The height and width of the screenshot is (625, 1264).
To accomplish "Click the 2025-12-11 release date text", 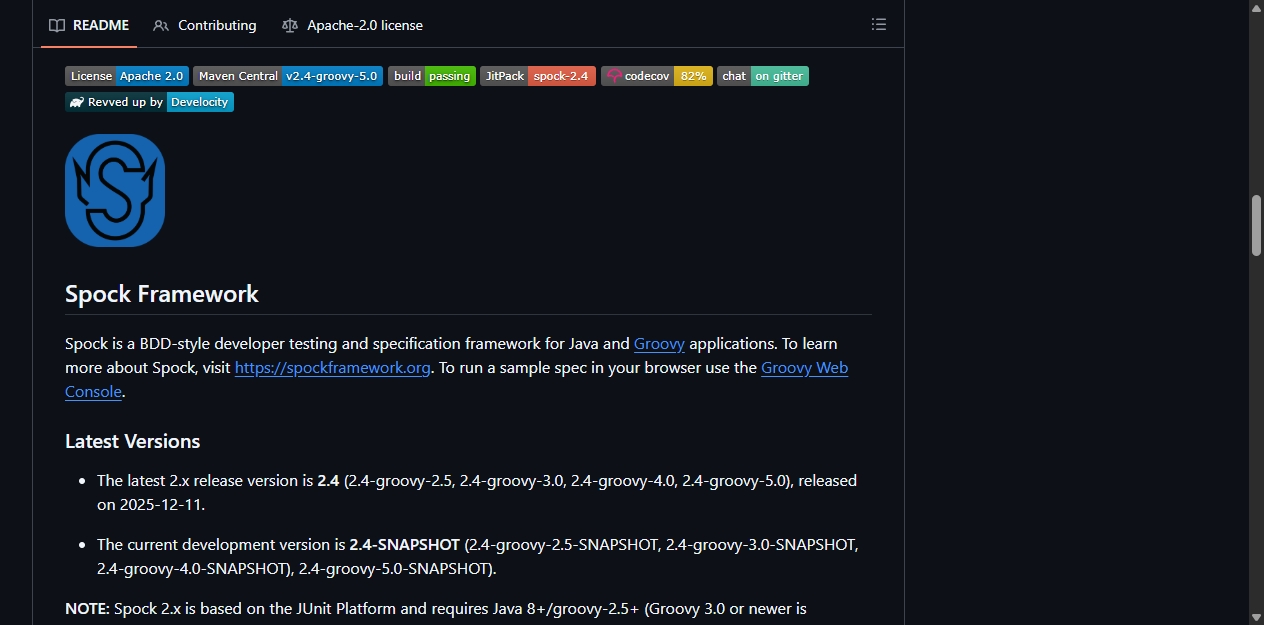I will (162, 505).
